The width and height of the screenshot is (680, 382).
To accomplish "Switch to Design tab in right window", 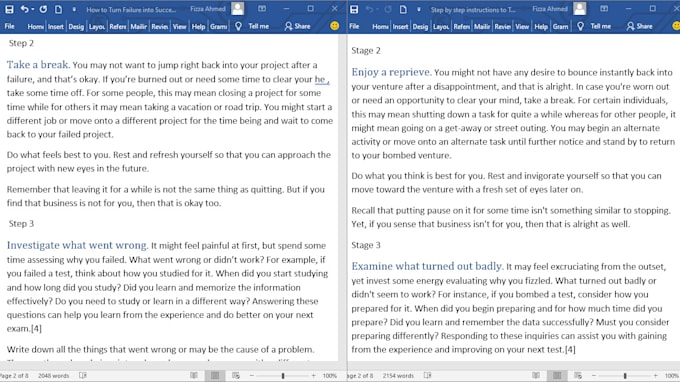I will pos(420,26).
